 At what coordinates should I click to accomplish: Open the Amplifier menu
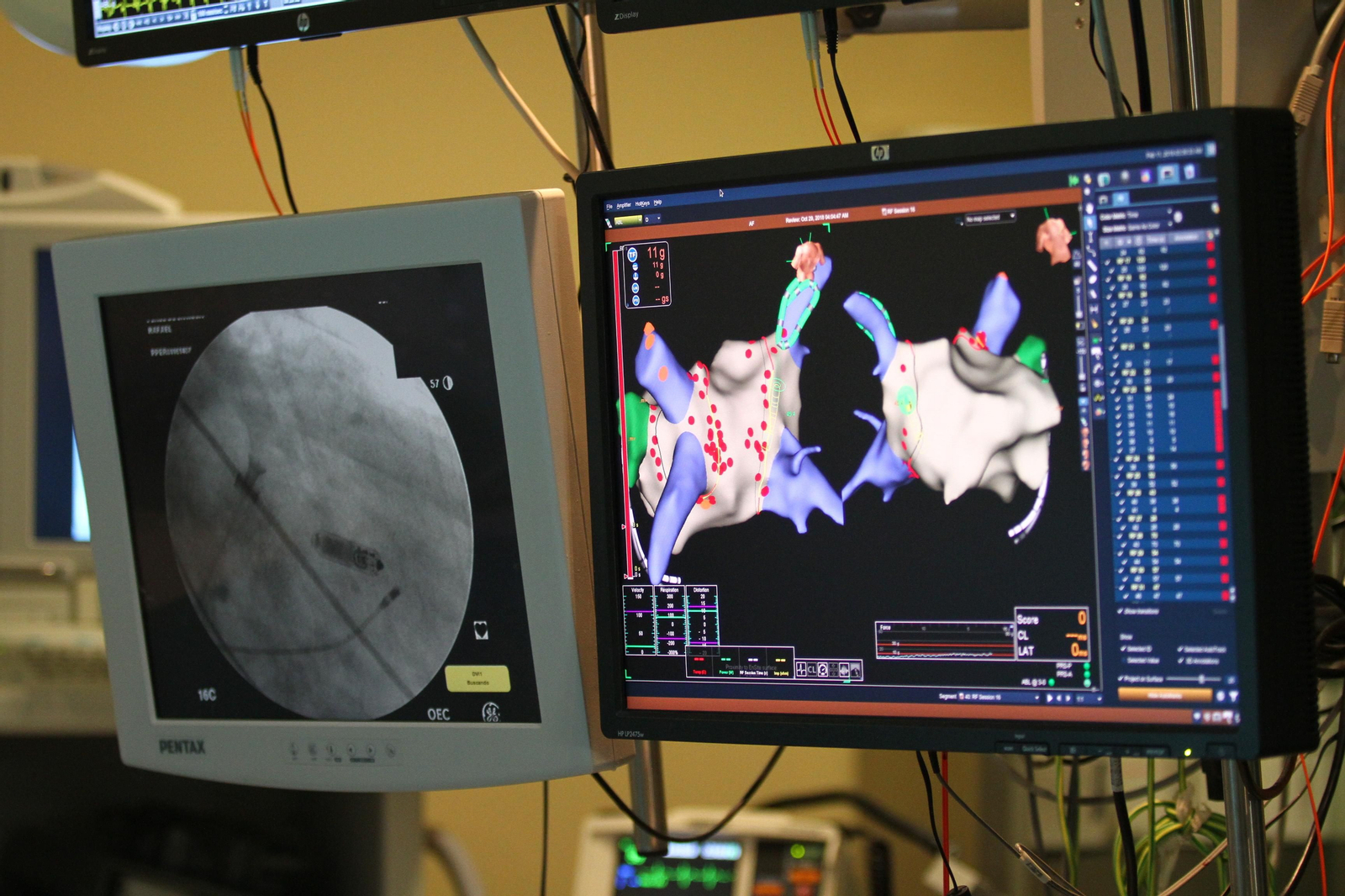click(x=624, y=205)
